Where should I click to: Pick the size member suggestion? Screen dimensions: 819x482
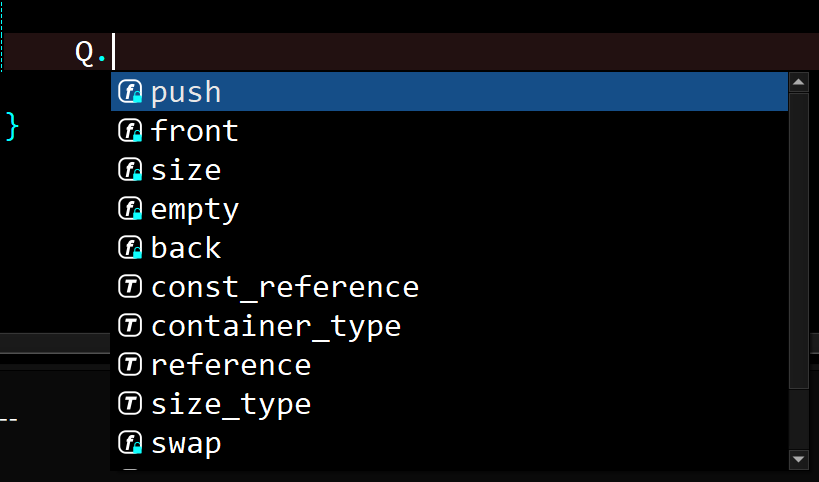pos(449,170)
